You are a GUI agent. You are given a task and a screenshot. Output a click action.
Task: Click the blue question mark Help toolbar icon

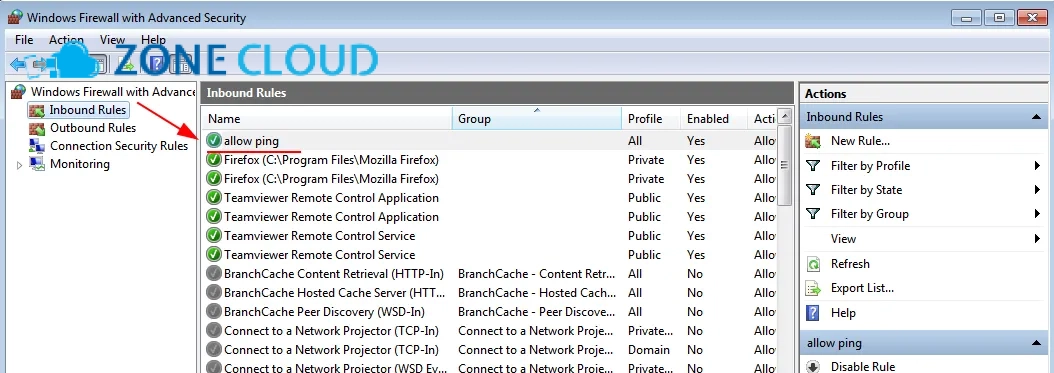click(x=157, y=65)
